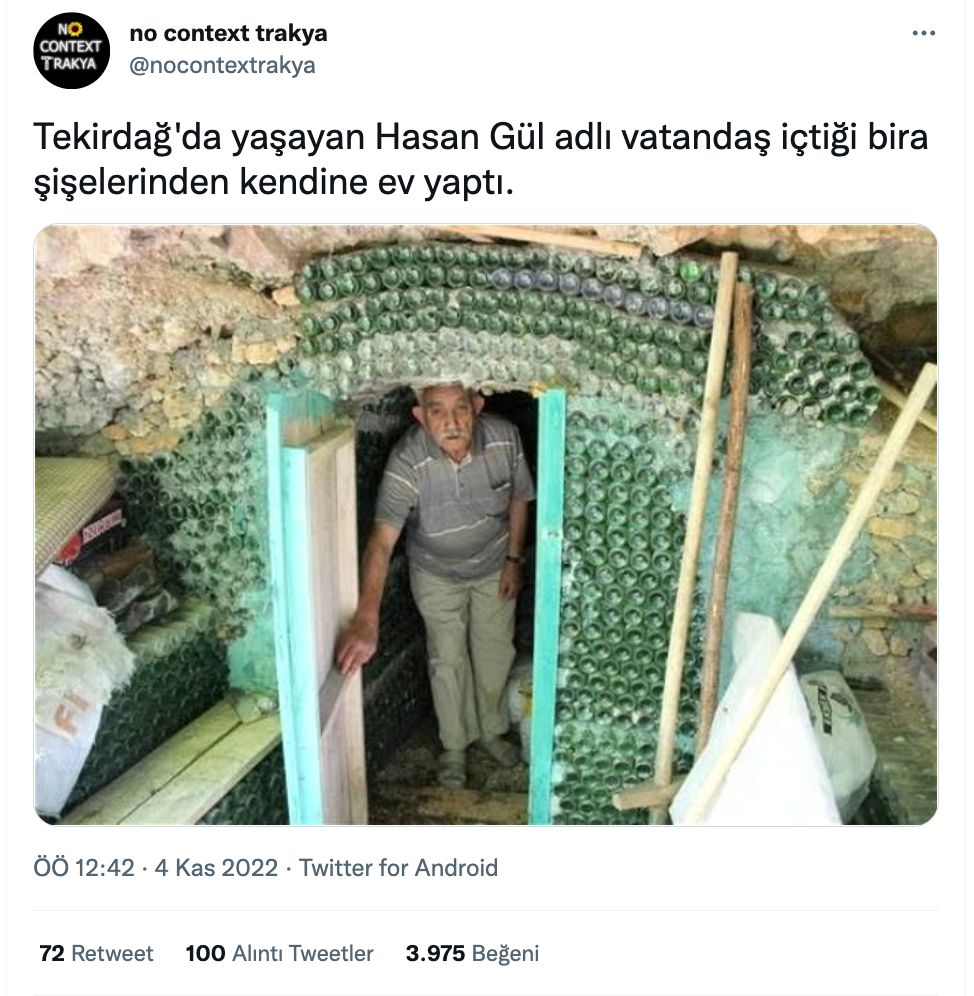Click the number 72 beside Retweet
974x996 pixels.
(x=52, y=953)
